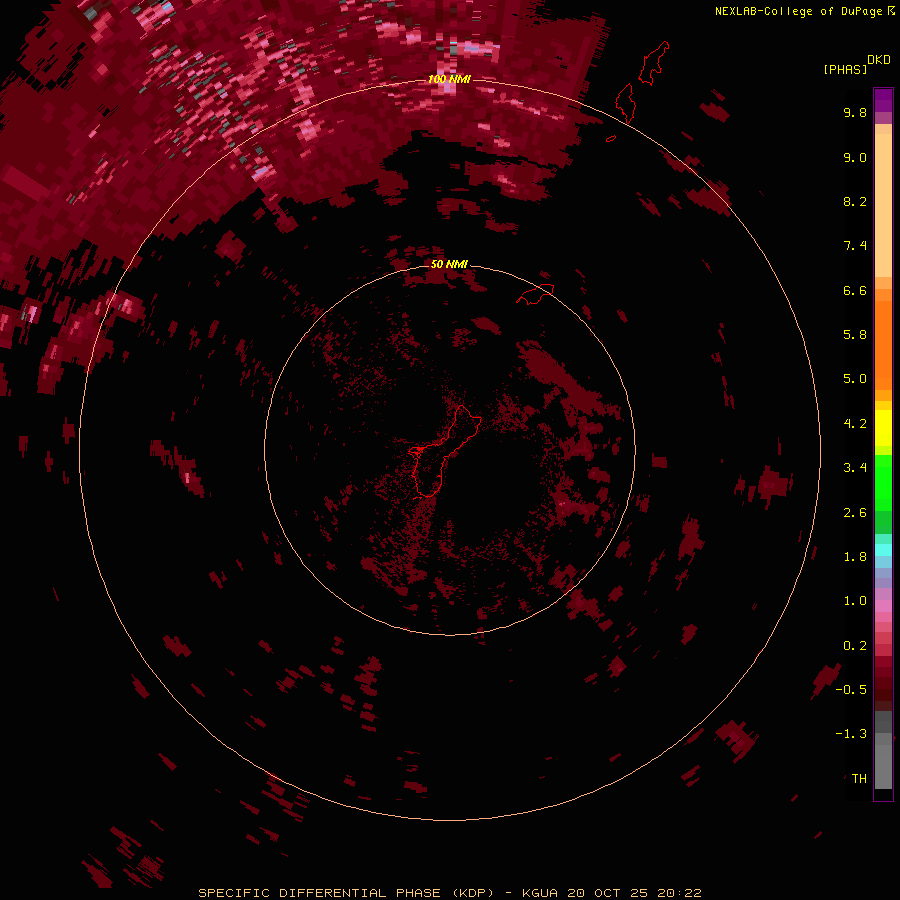Click the 5.0 value on the legend

point(855,379)
